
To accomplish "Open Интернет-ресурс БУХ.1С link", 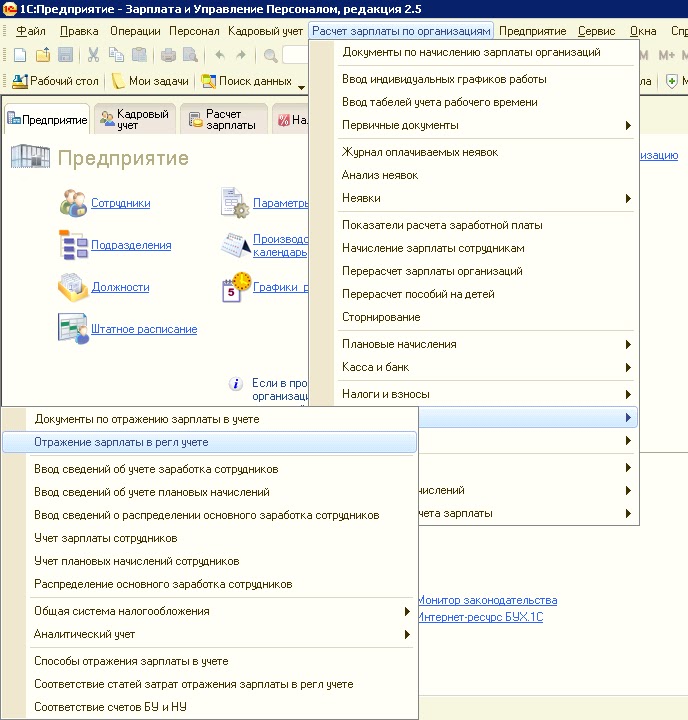I will 480,617.
